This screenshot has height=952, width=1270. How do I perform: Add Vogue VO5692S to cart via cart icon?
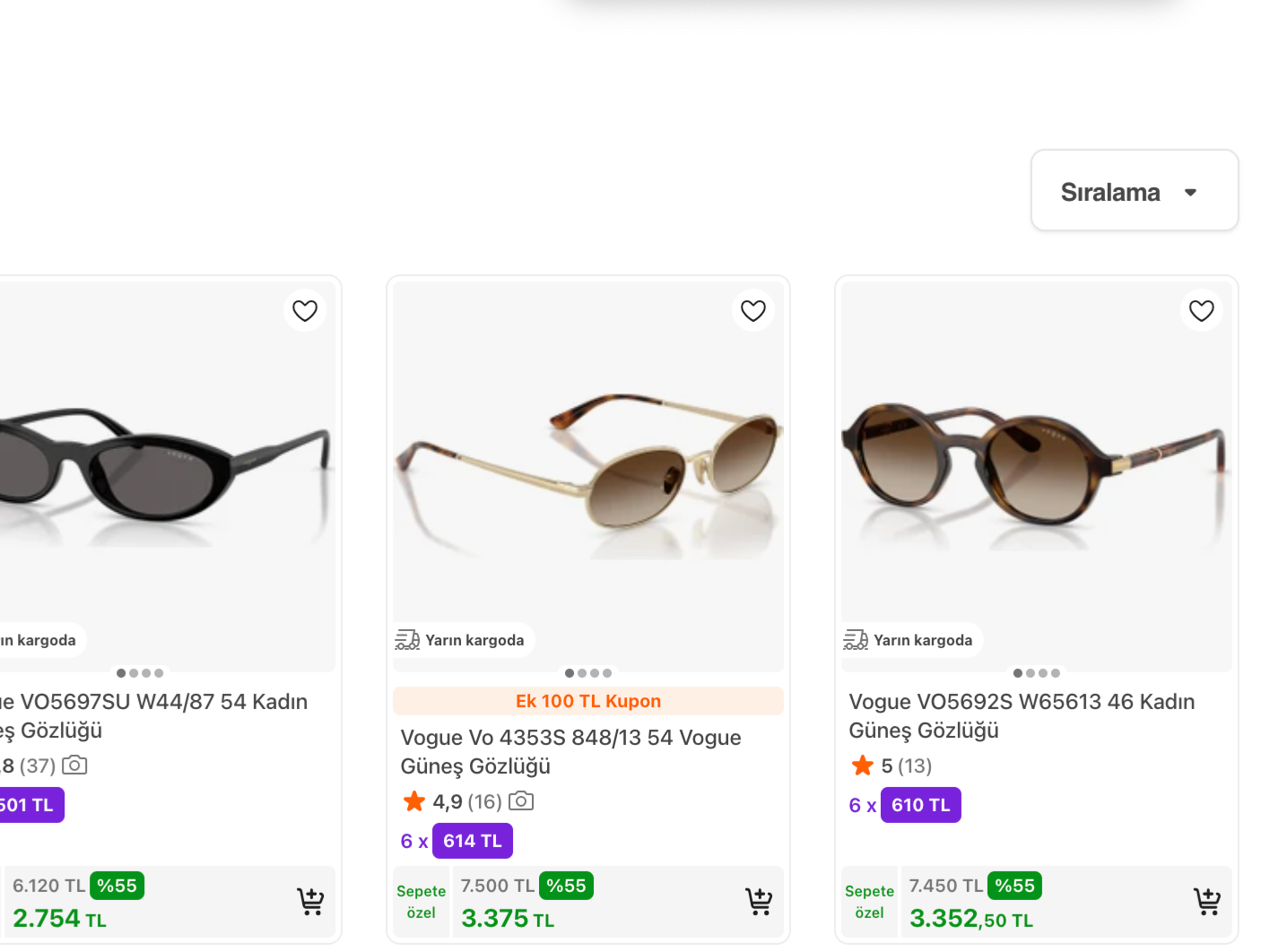1207,901
